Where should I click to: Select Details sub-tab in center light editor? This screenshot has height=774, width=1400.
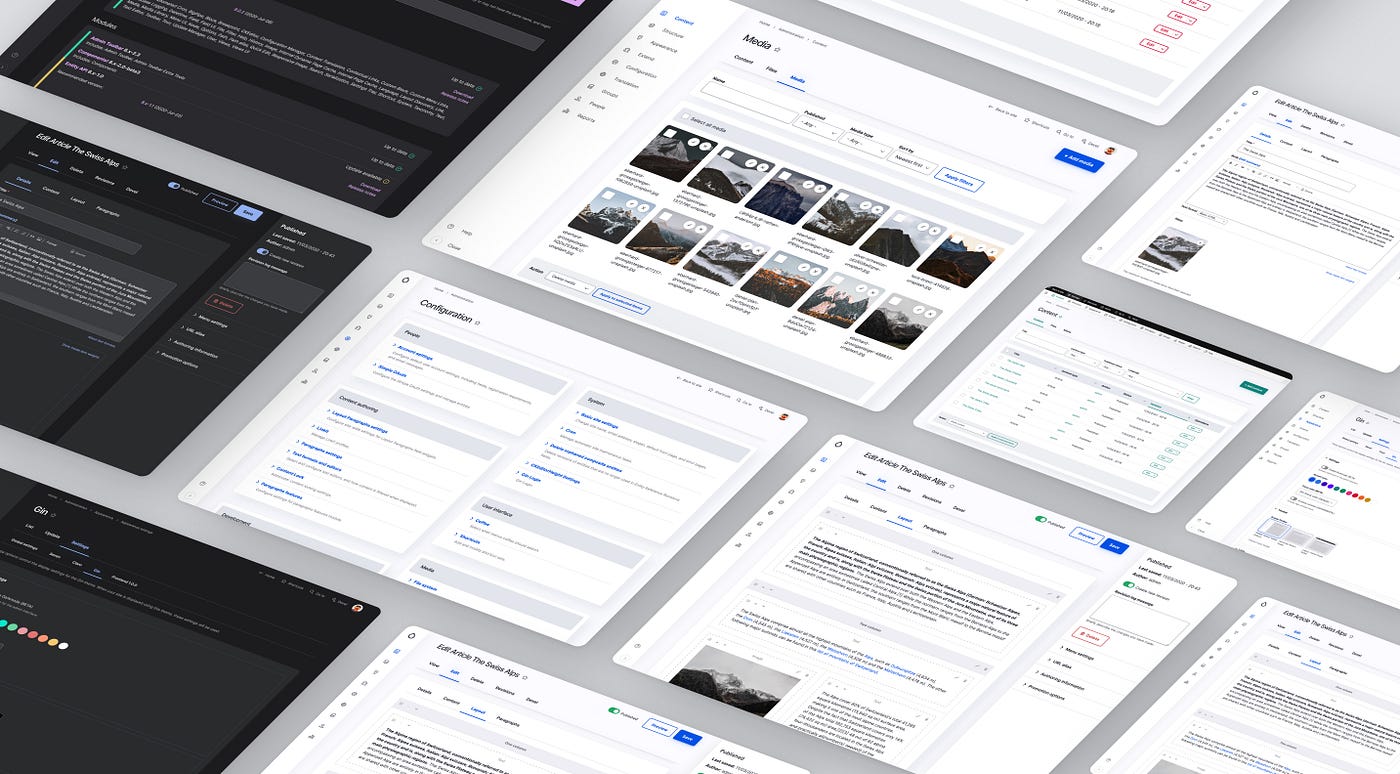pyautogui.click(x=851, y=499)
